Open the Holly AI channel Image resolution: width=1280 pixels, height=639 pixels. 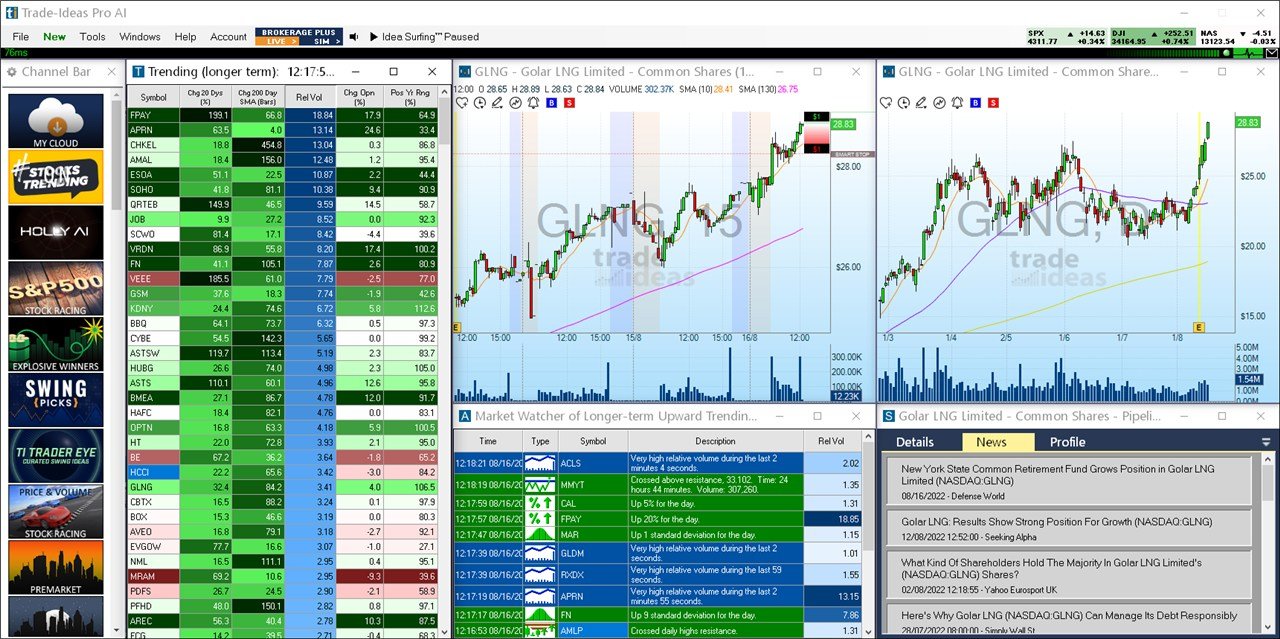pyautogui.click(x=56, y=232)
